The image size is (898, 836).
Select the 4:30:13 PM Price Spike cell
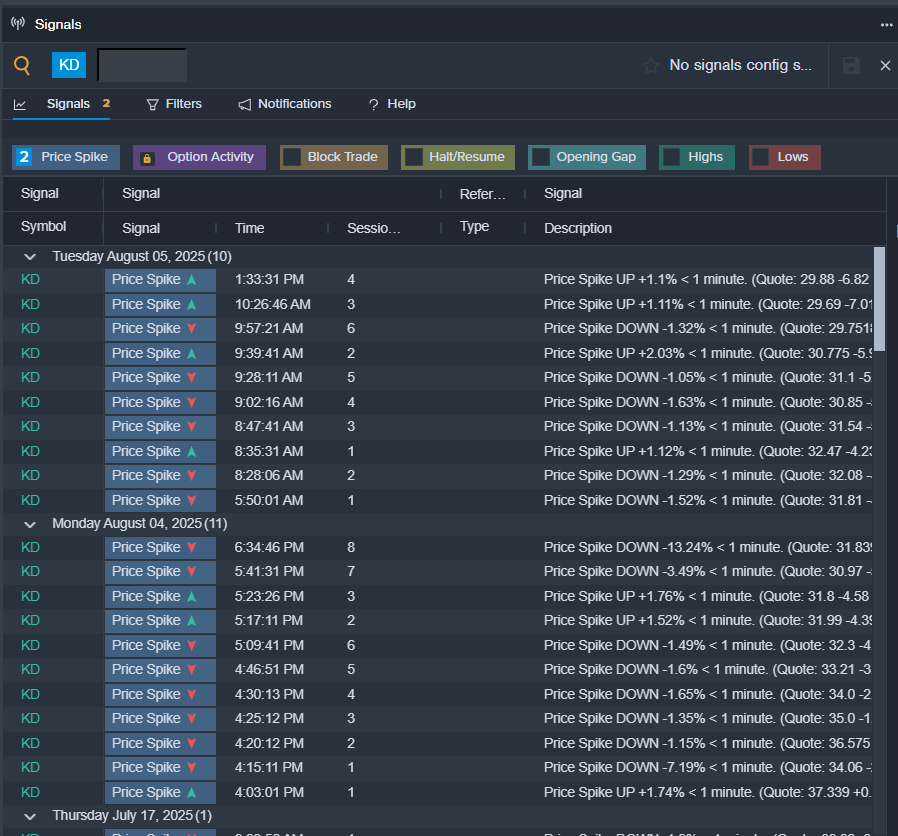pos(160,694)
